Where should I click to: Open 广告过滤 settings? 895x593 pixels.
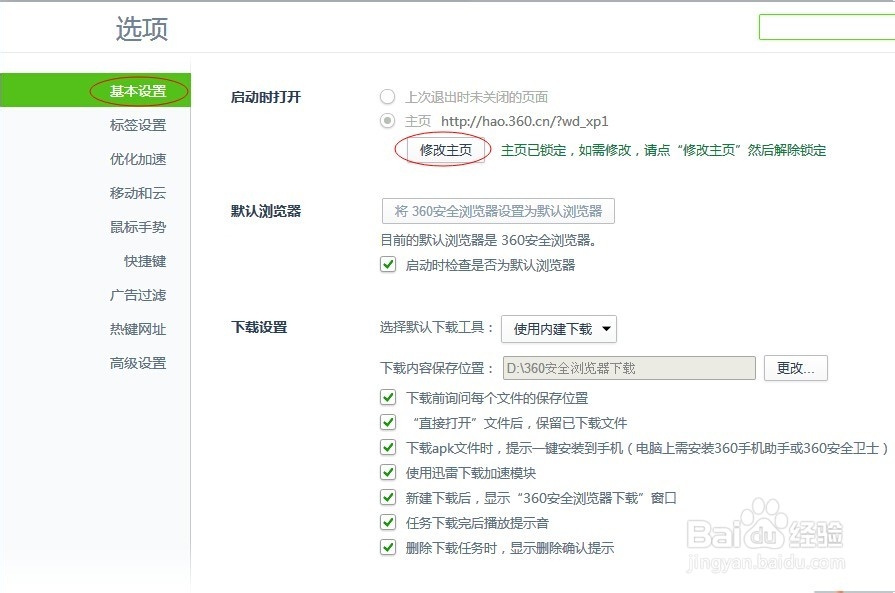pyautogui.click(x=138, y=295)
